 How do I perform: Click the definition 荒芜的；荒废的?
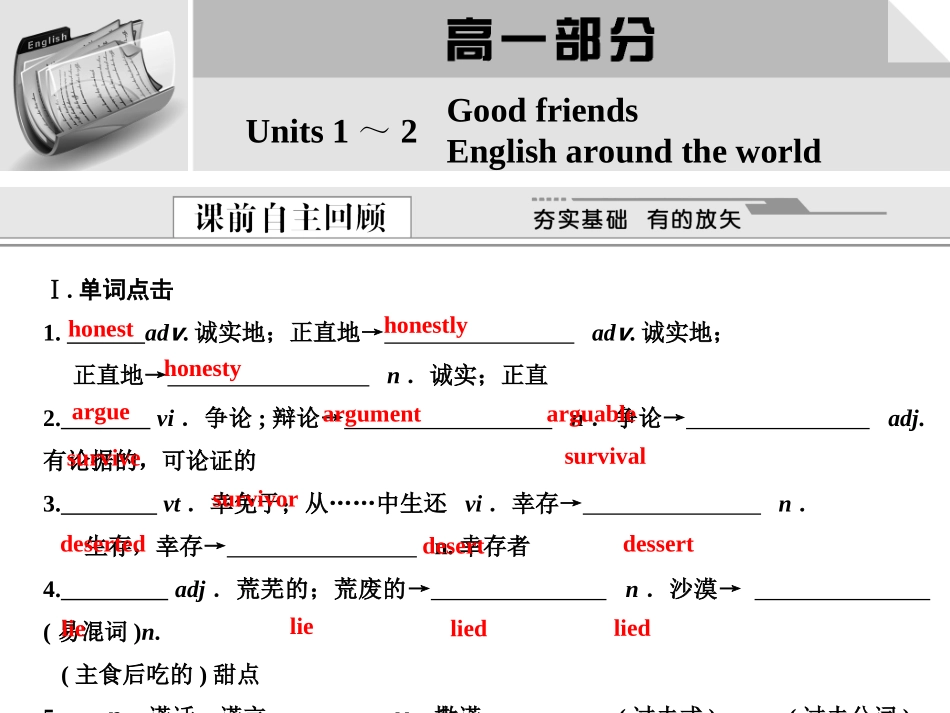[x=321, y=589]
